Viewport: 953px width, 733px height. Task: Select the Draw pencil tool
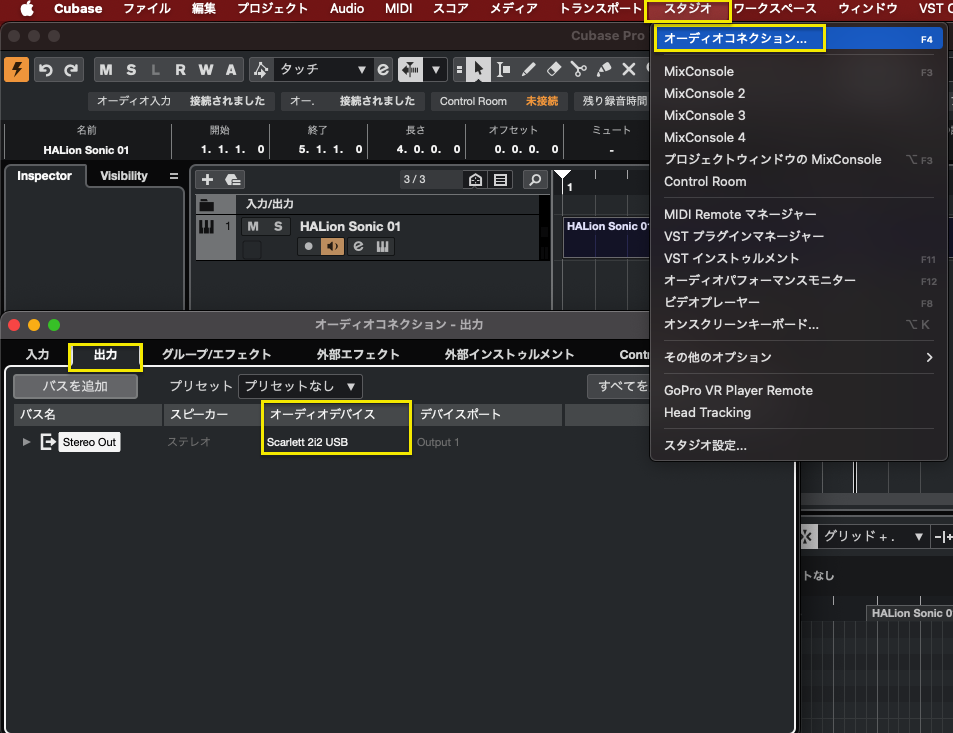pyautogui.click(x=529, y=69)
